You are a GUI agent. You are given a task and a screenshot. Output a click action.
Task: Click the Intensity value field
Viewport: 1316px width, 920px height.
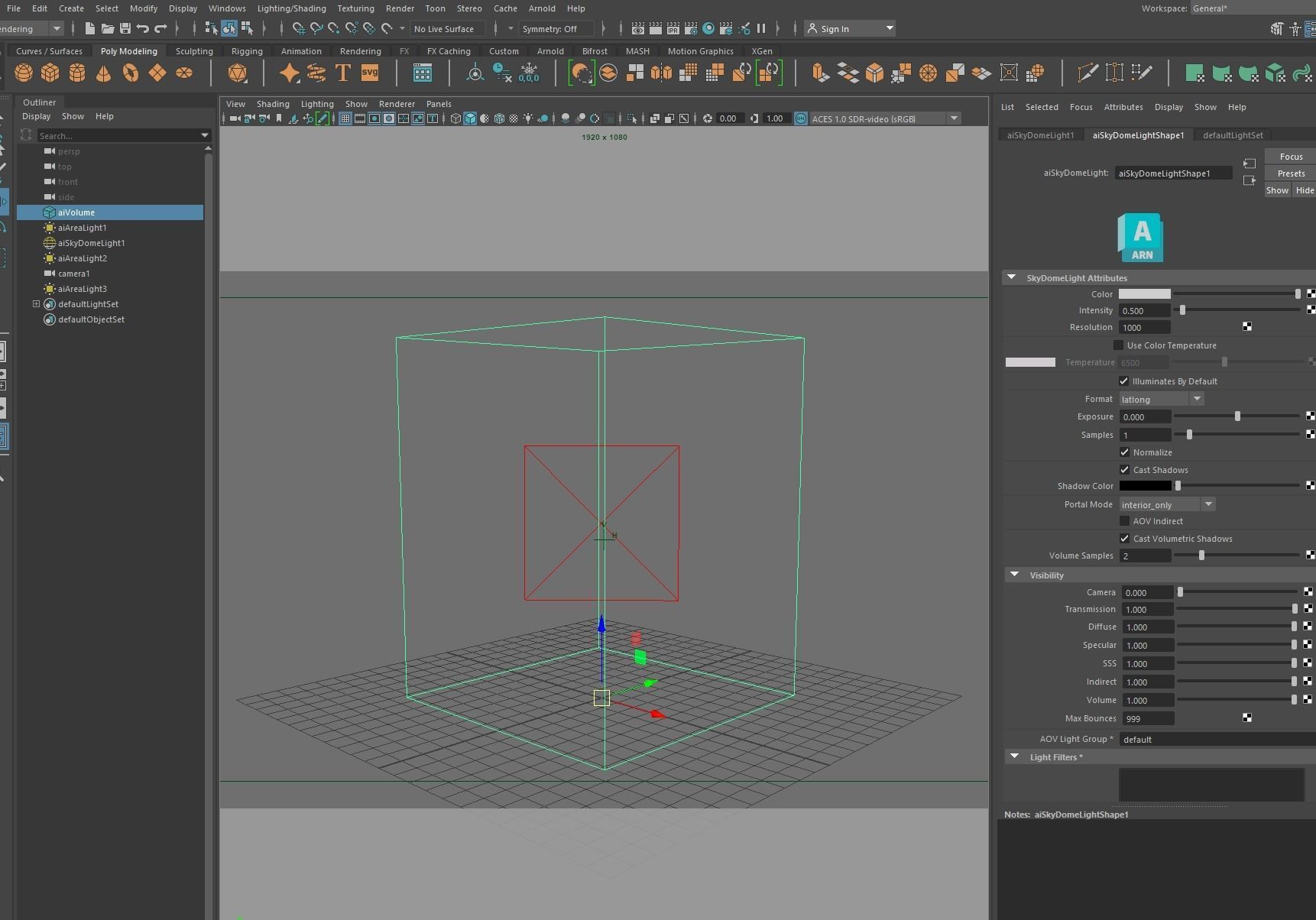pyautogui.click(x=1145, y=311)
